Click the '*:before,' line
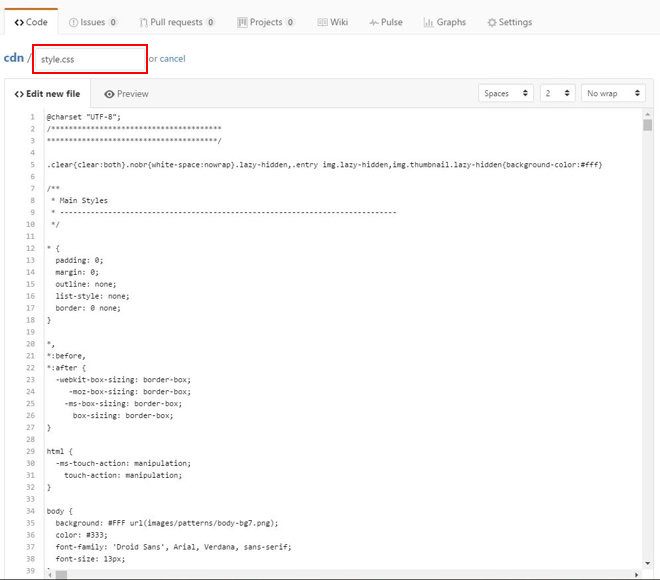This screenshot has width=660, height=580. point(66,356)
